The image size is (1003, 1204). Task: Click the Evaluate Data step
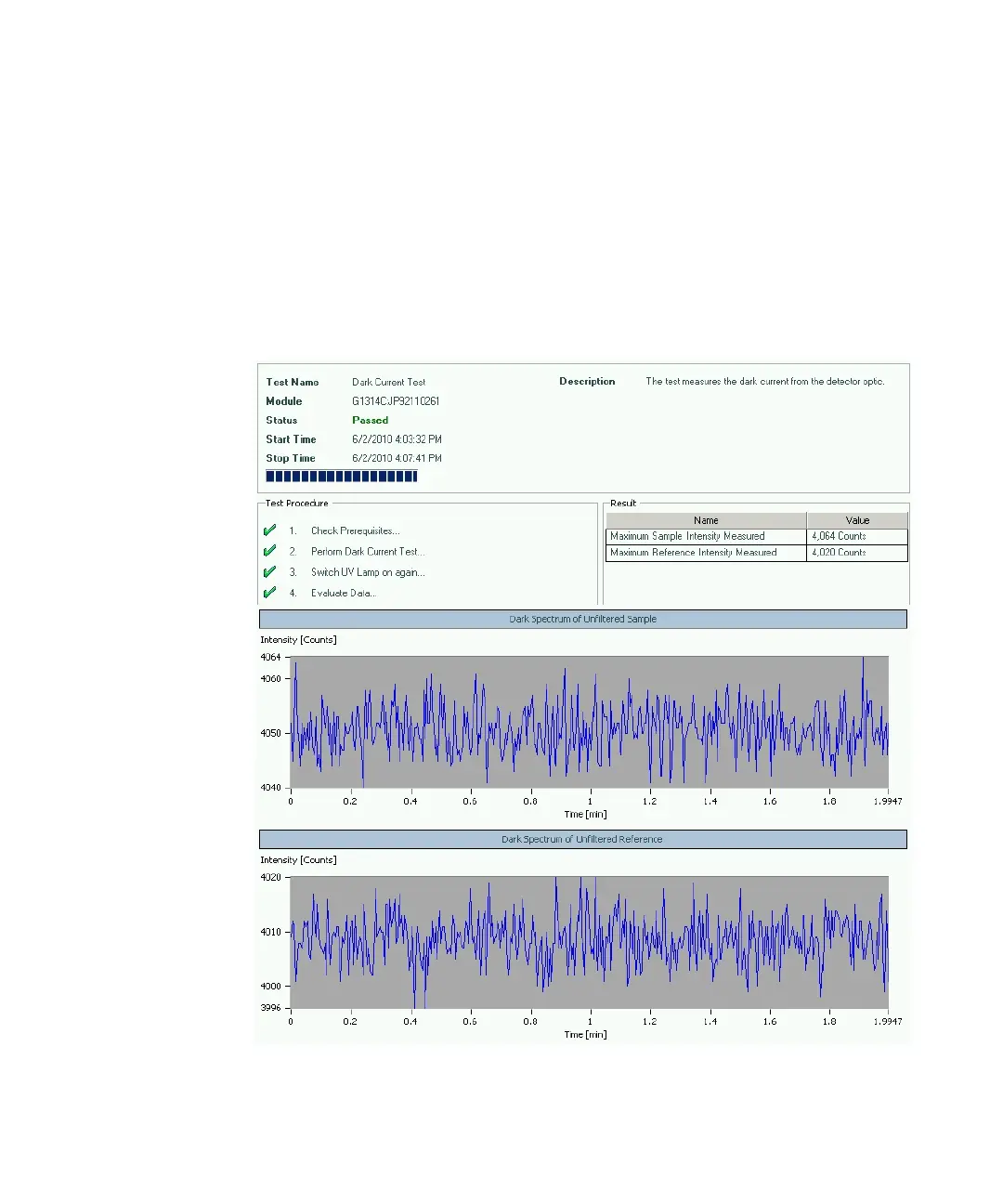tap(344, 593)
